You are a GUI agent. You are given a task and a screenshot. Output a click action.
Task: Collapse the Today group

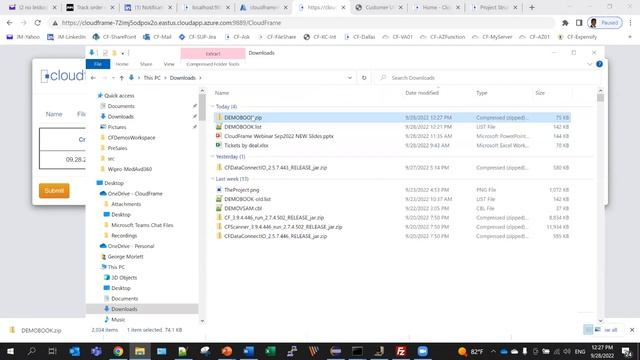pyautogui.click(x=213, y=107)
